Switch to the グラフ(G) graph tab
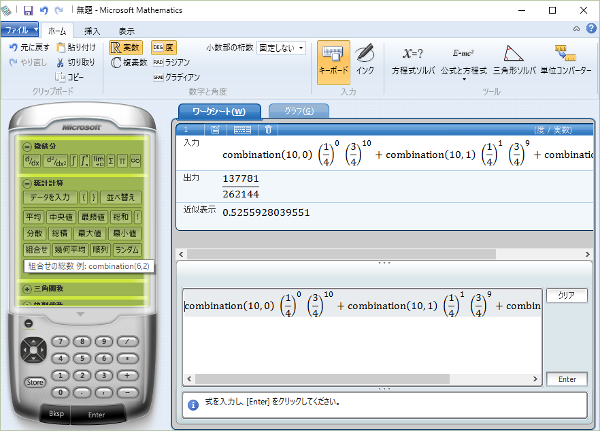Screen dimensions: 600x431 [299, 111]
